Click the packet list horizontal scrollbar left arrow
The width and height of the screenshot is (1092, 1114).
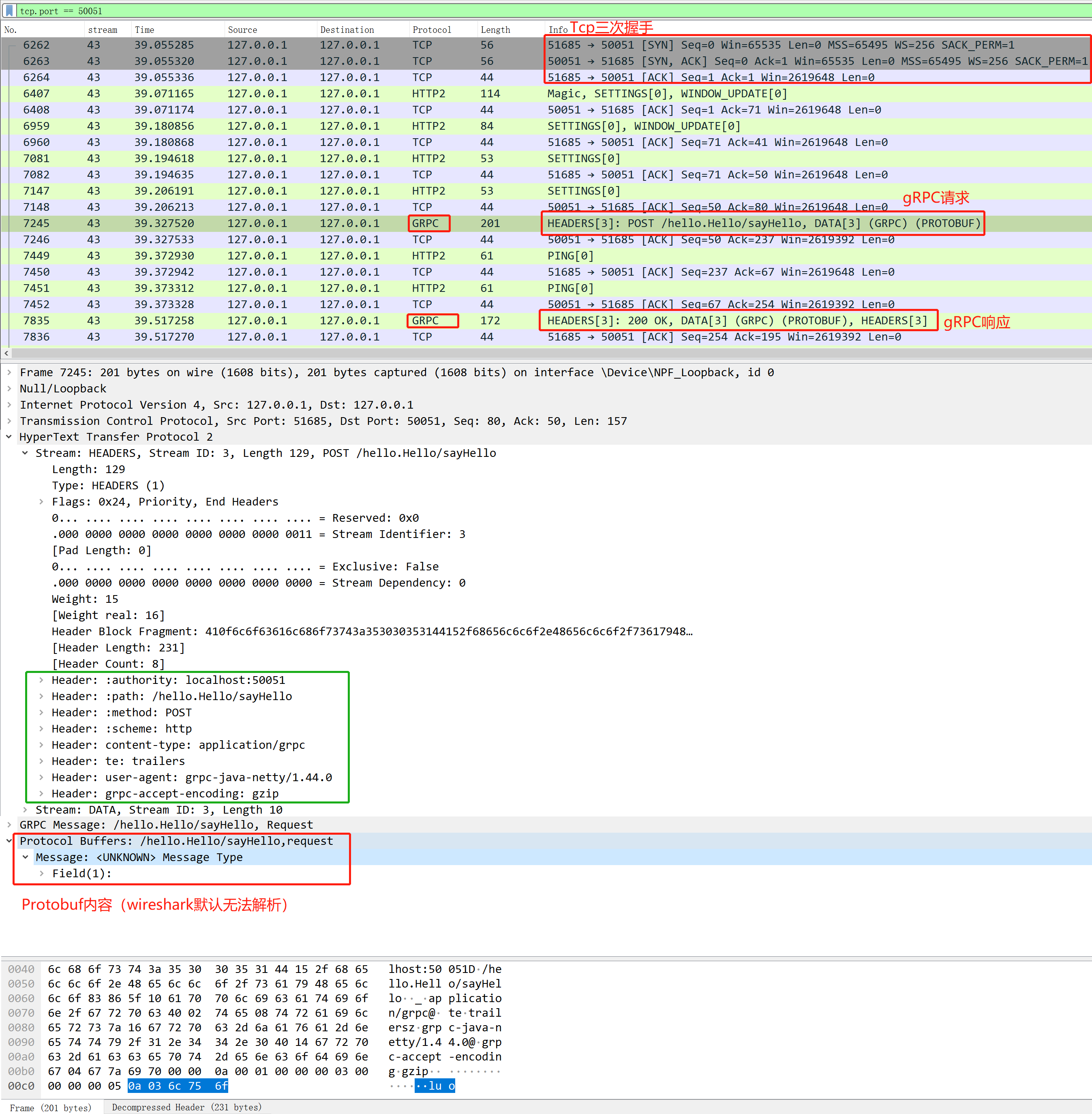pos(6,353)
